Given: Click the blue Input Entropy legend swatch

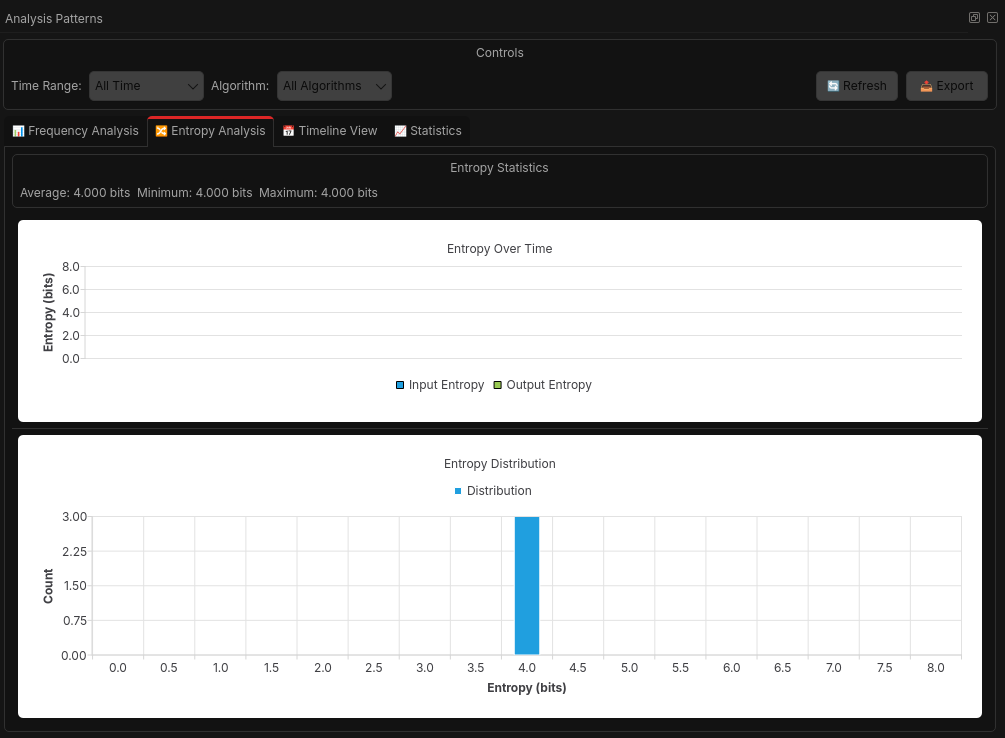Looking at the screenshot, I should click(x=400, y=385).
